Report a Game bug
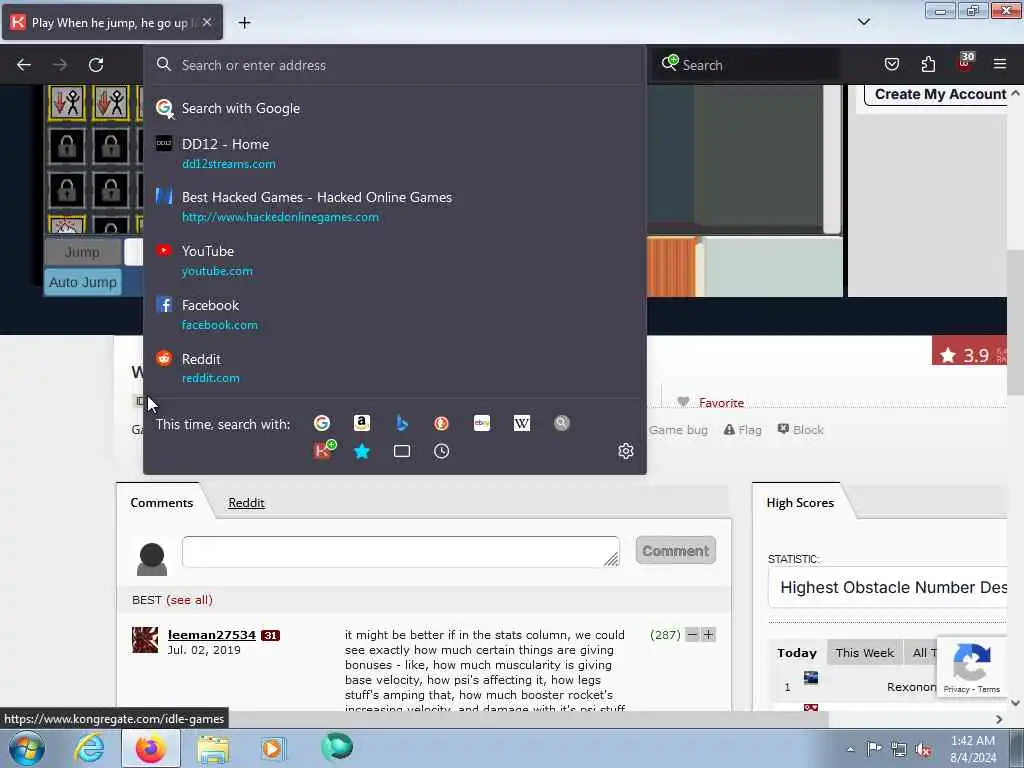 [x=678, y=430]
